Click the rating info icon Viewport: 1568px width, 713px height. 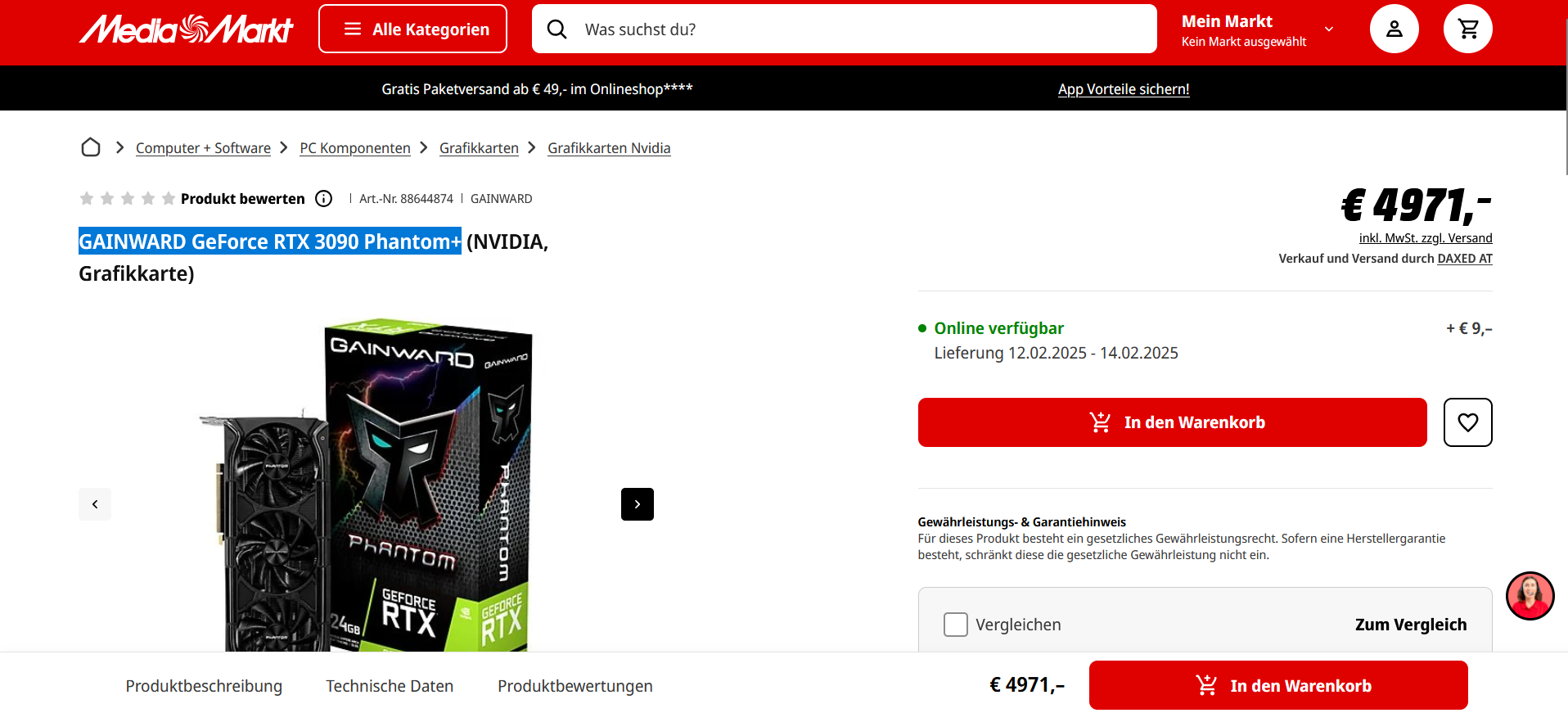tap(324, 199)
